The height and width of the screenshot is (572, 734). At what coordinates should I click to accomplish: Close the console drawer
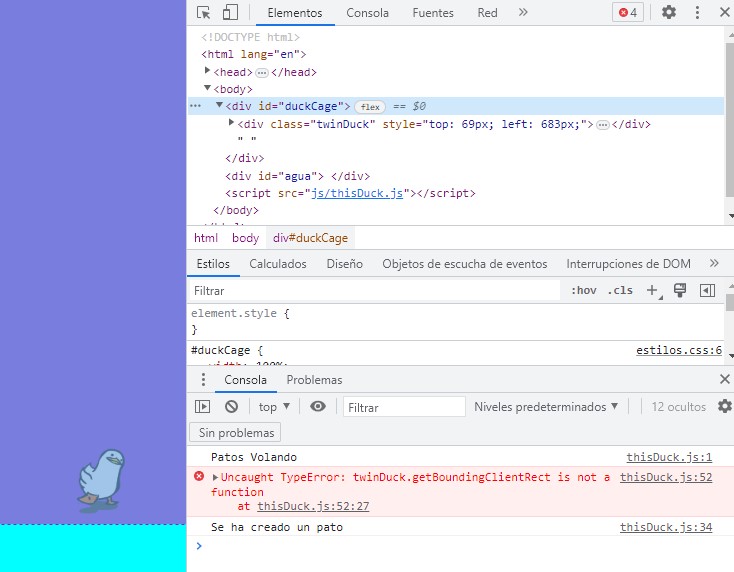click(x=724, y=379)
